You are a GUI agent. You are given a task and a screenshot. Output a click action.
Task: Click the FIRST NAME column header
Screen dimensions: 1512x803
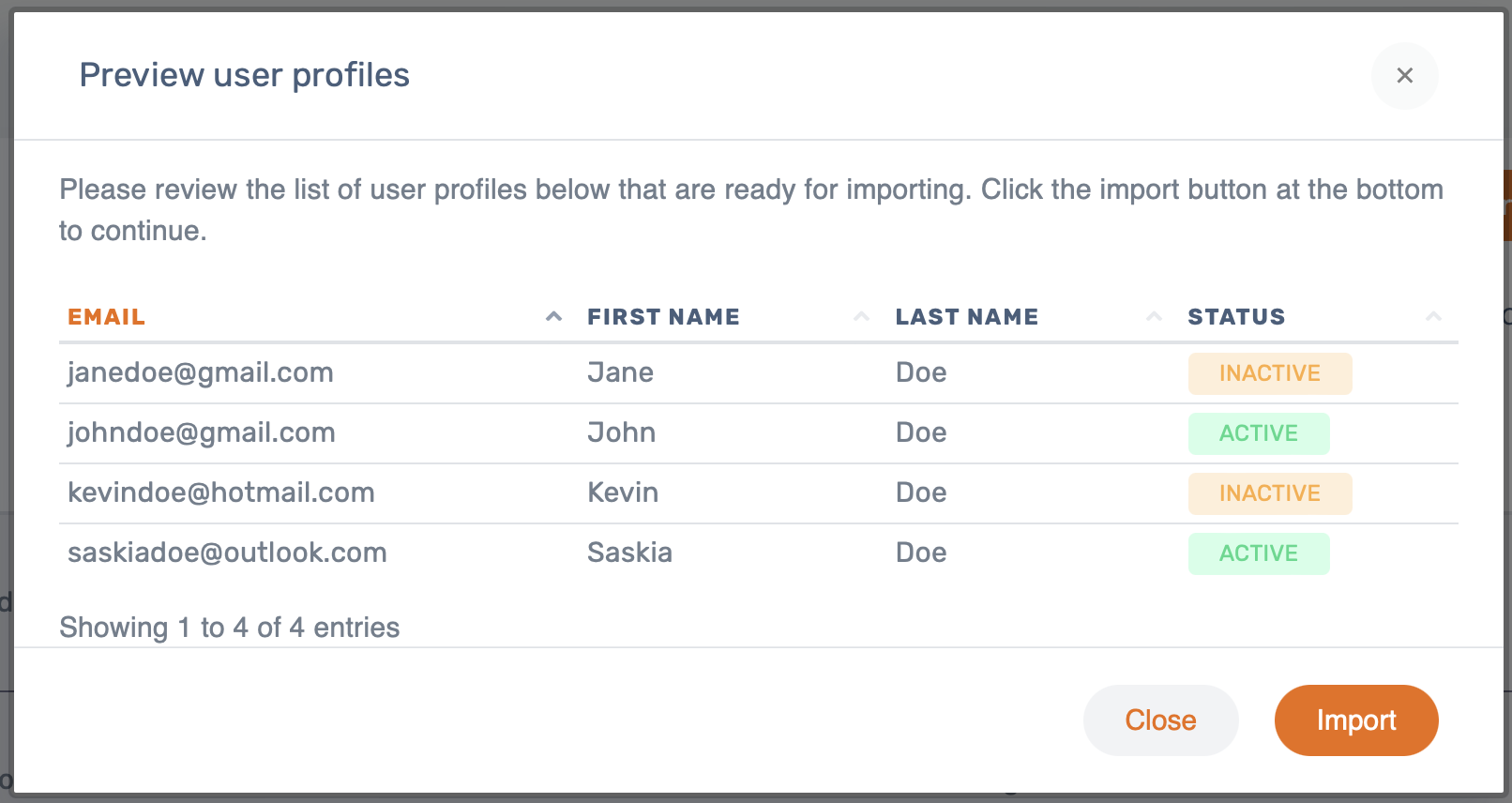[663, 317]
